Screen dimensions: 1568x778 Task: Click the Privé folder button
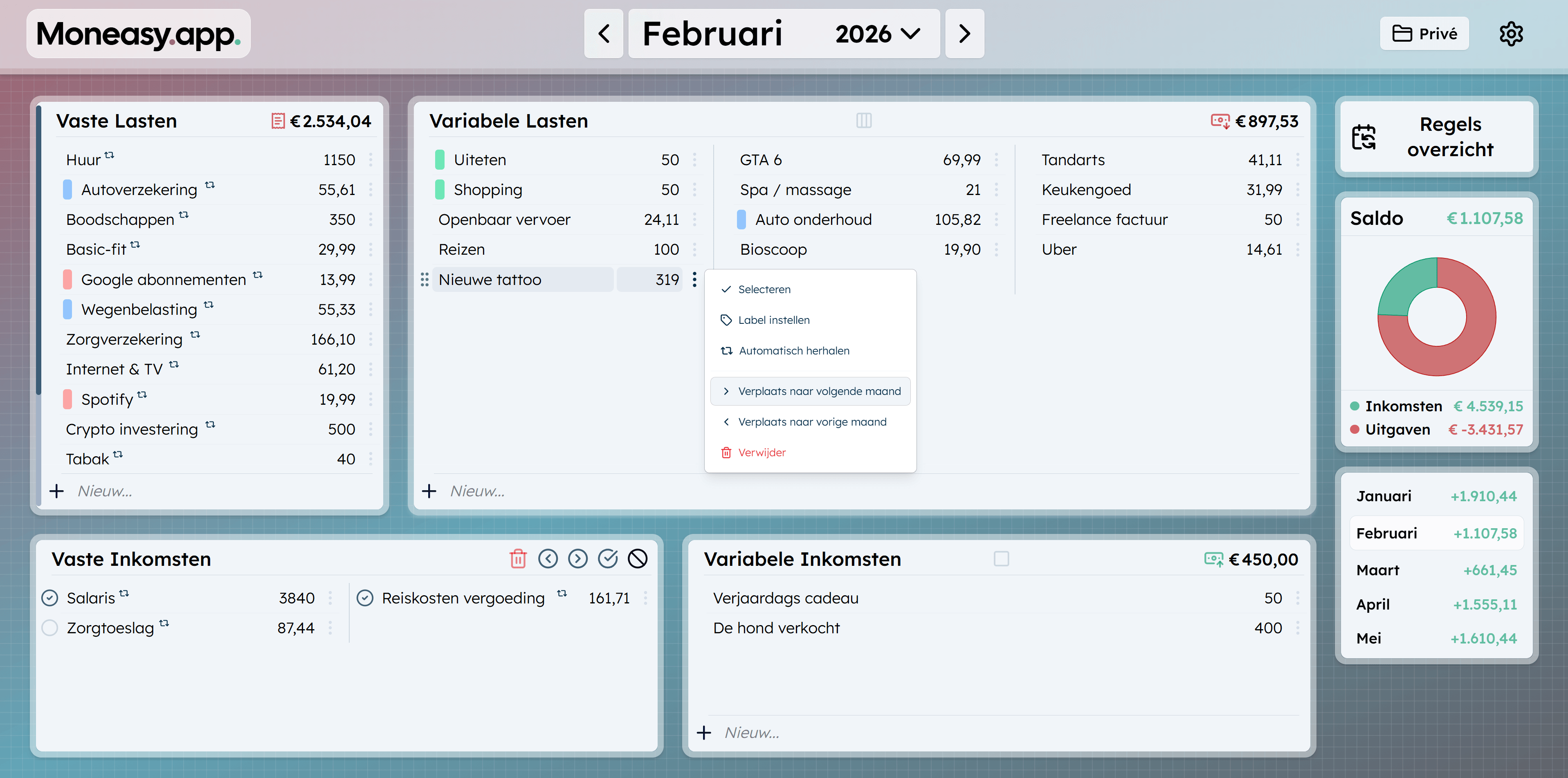click(1424, 34)
